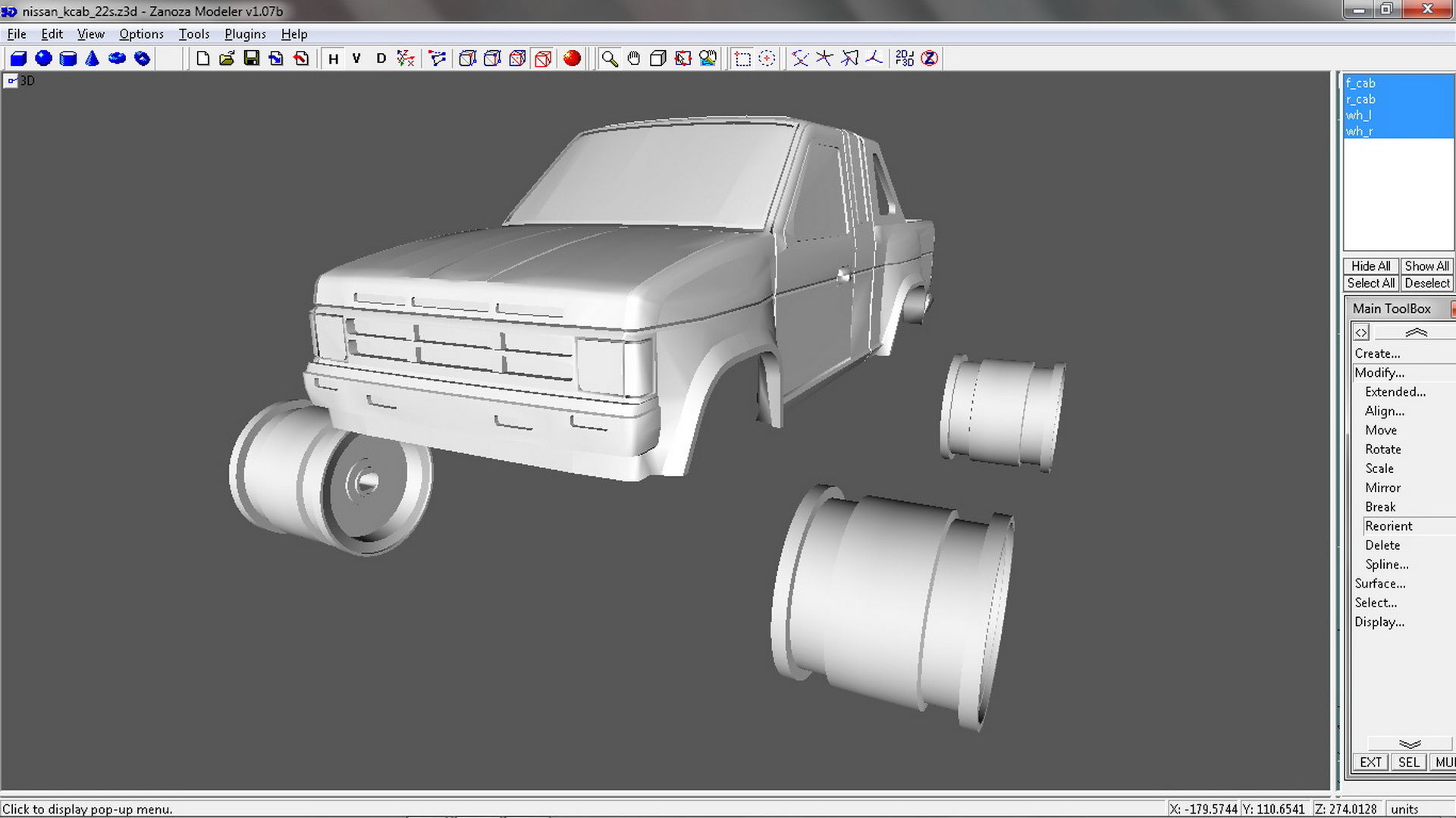Enable edges selection level icon
This screenshot has height=818, width=1456.
pyautogui.click(x=824, y=58)
